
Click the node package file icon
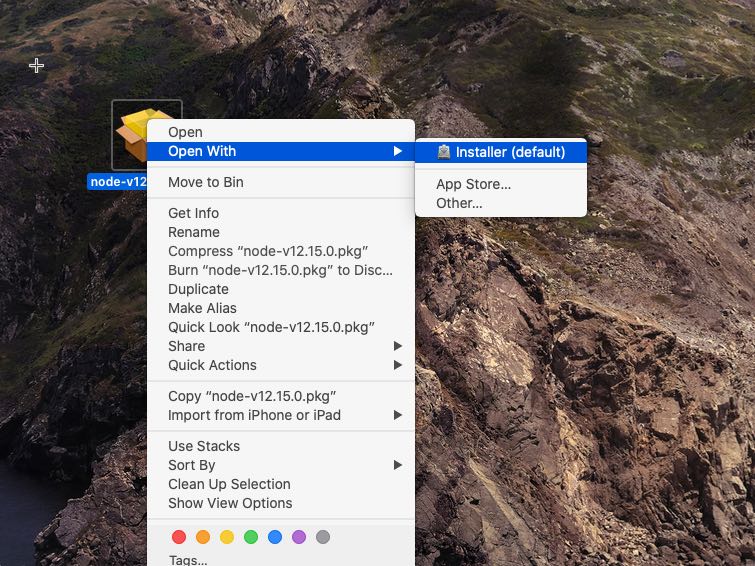[131, 135]
